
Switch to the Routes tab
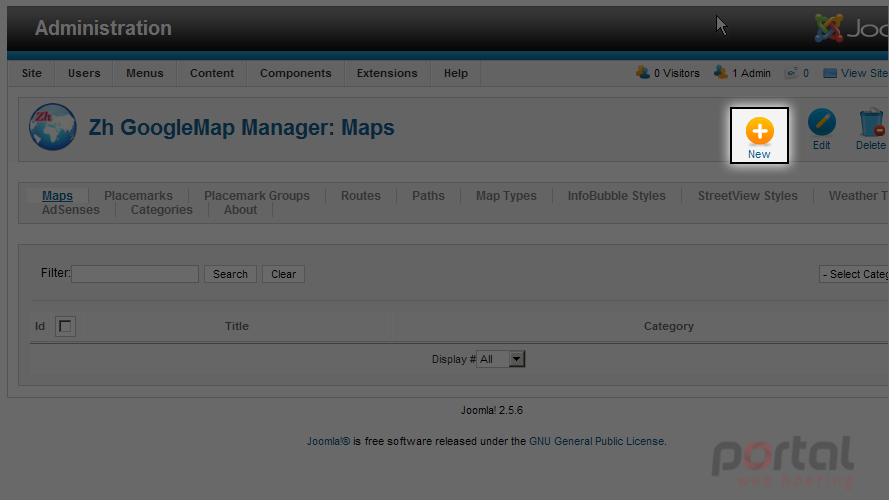pyautogui.click(x=361, y=196)
